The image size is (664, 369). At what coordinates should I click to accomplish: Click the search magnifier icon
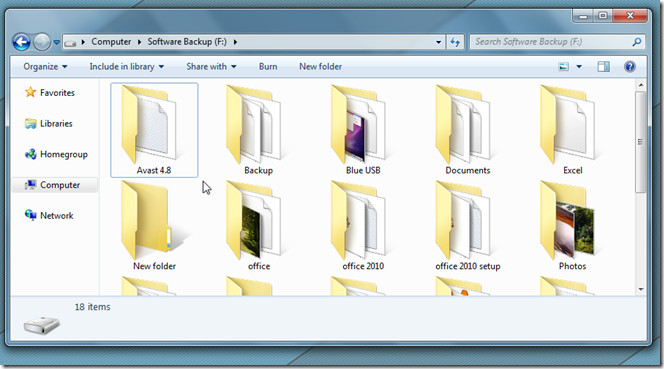pyautogui.click(x=636, y=42)
